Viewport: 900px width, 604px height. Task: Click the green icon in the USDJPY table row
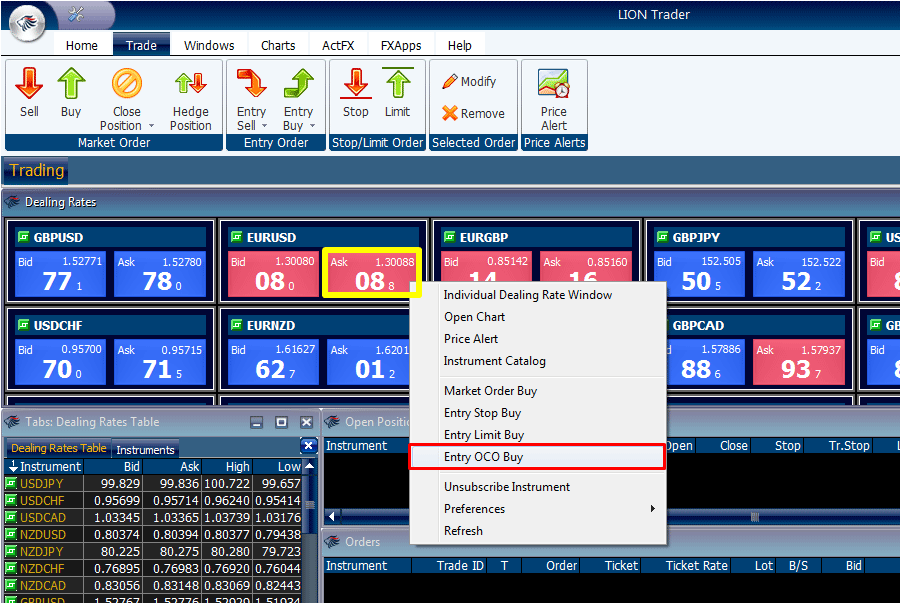[11, 483]
